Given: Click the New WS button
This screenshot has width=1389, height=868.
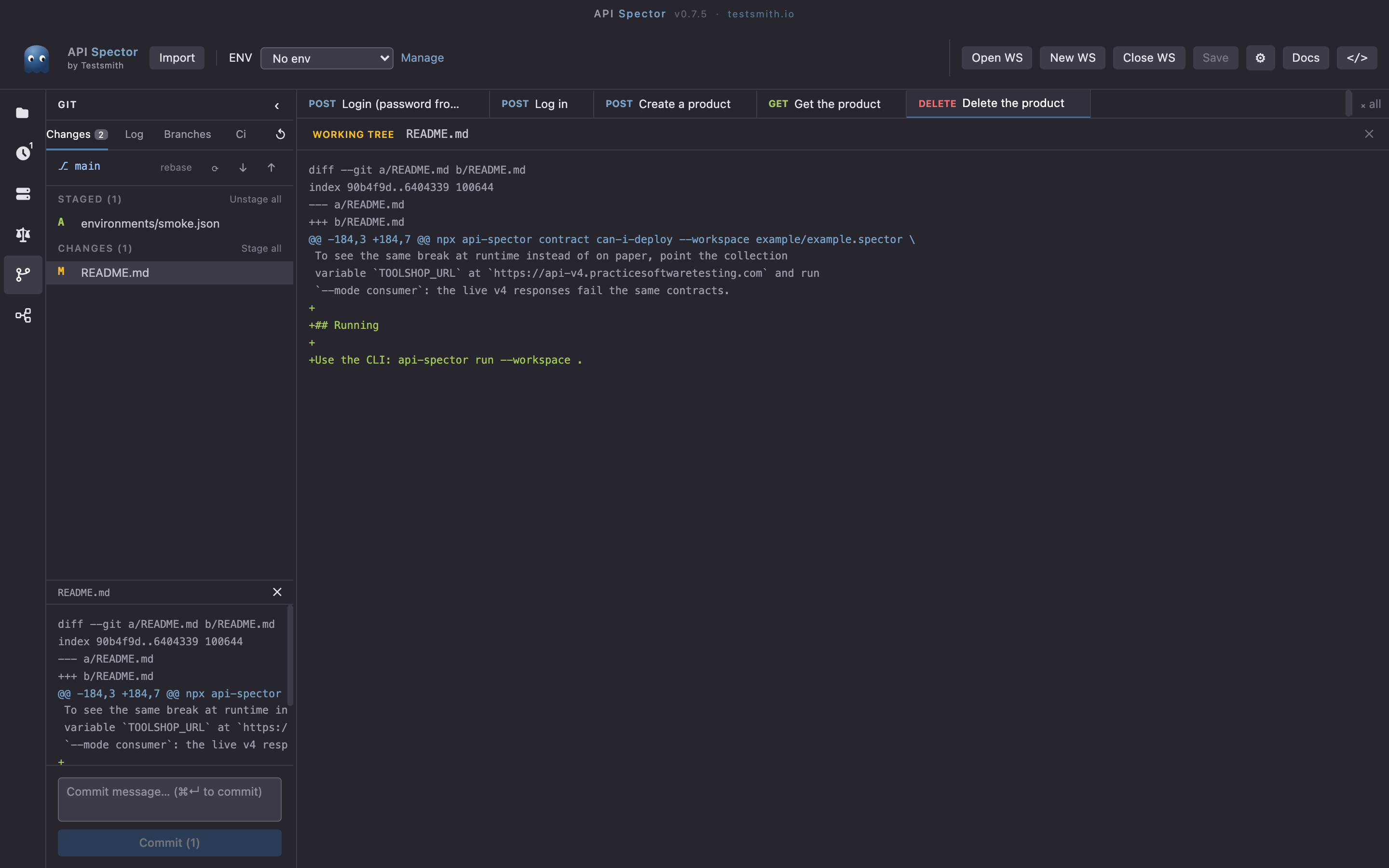Looking at the screenshot, I should click(1072, 58).
